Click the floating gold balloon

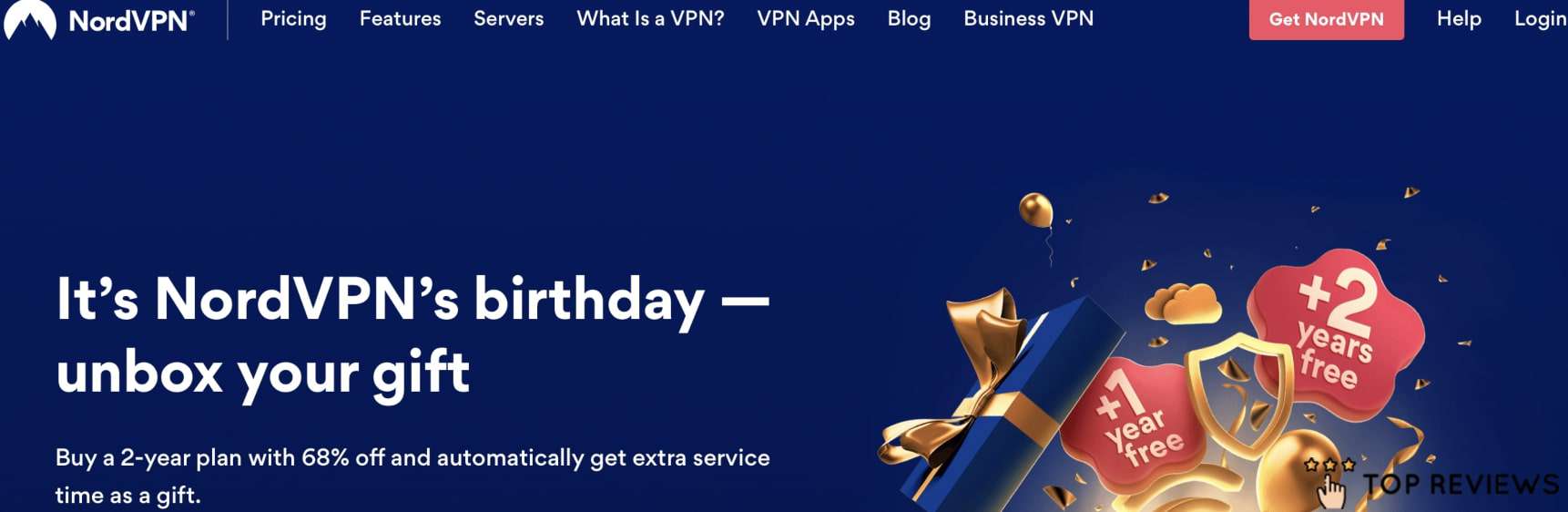(x=1035, y=210)
